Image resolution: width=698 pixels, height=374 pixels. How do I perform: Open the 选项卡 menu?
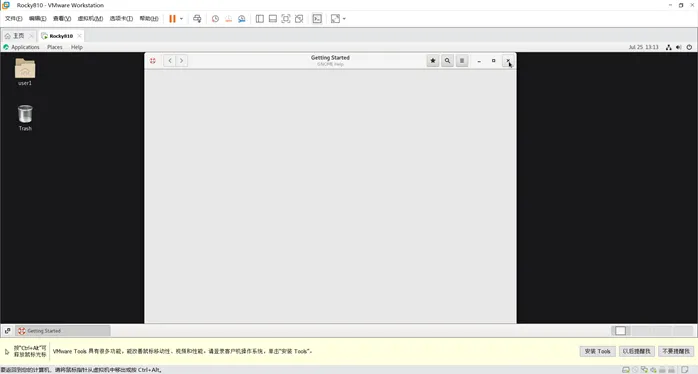click(x=121, y=19)
